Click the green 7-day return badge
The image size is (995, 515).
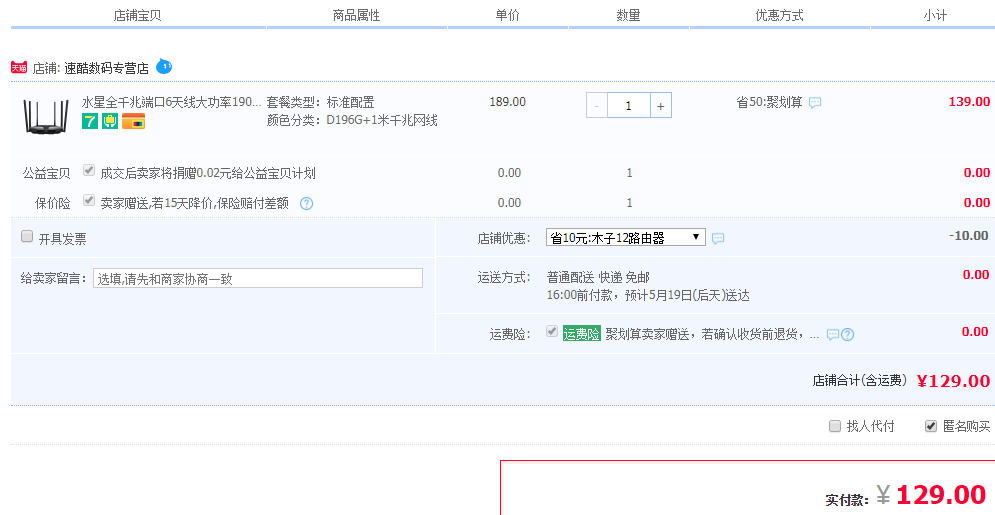pyautogui.click(x=90, y=121)
